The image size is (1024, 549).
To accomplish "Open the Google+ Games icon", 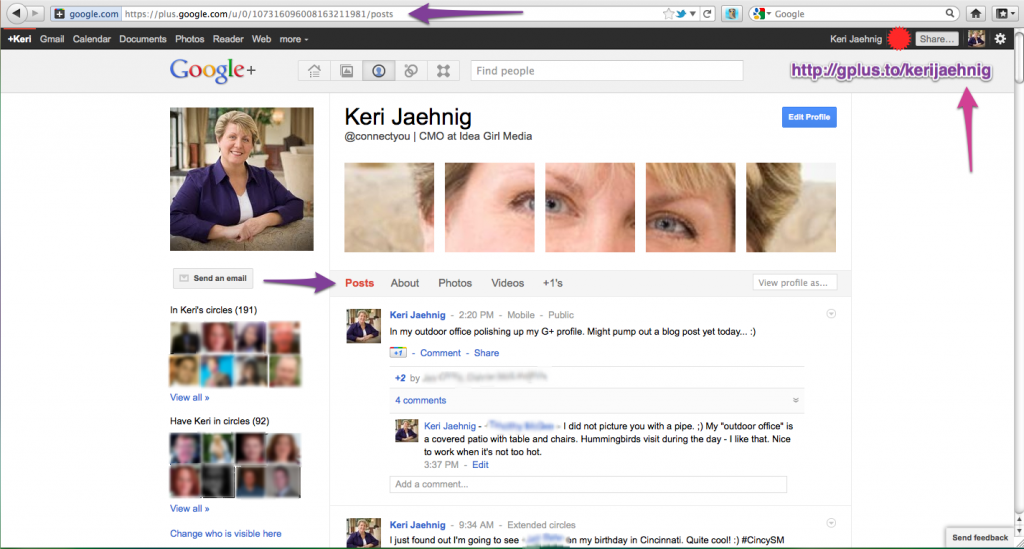I will click(443, 71).
